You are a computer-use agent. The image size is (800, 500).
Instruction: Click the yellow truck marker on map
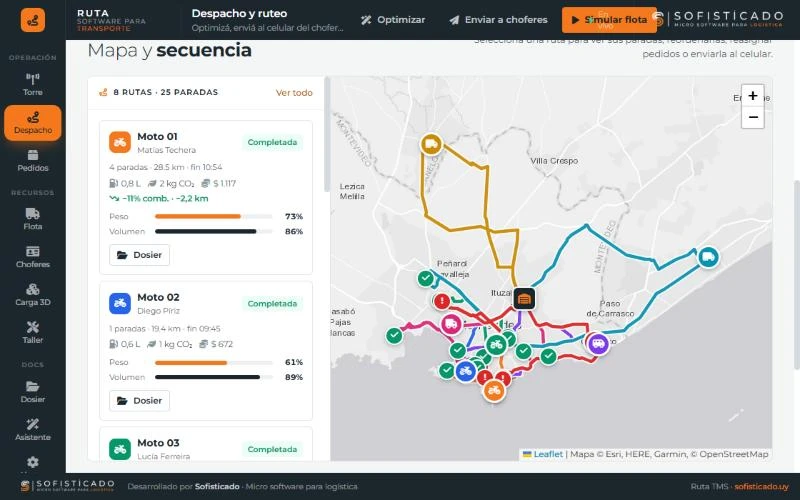(x=431, y=144)
